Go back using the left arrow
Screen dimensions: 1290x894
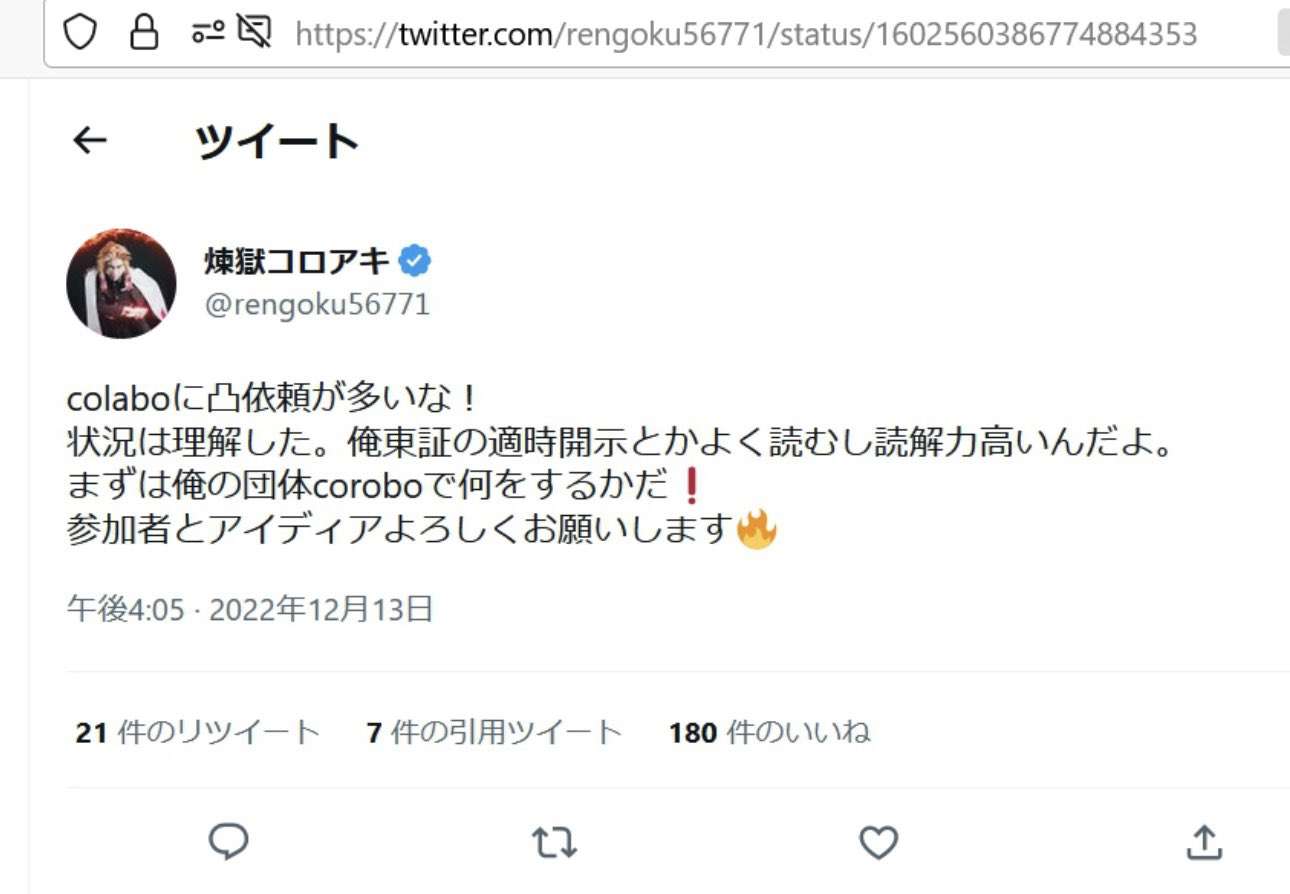(x=90, y=141)
